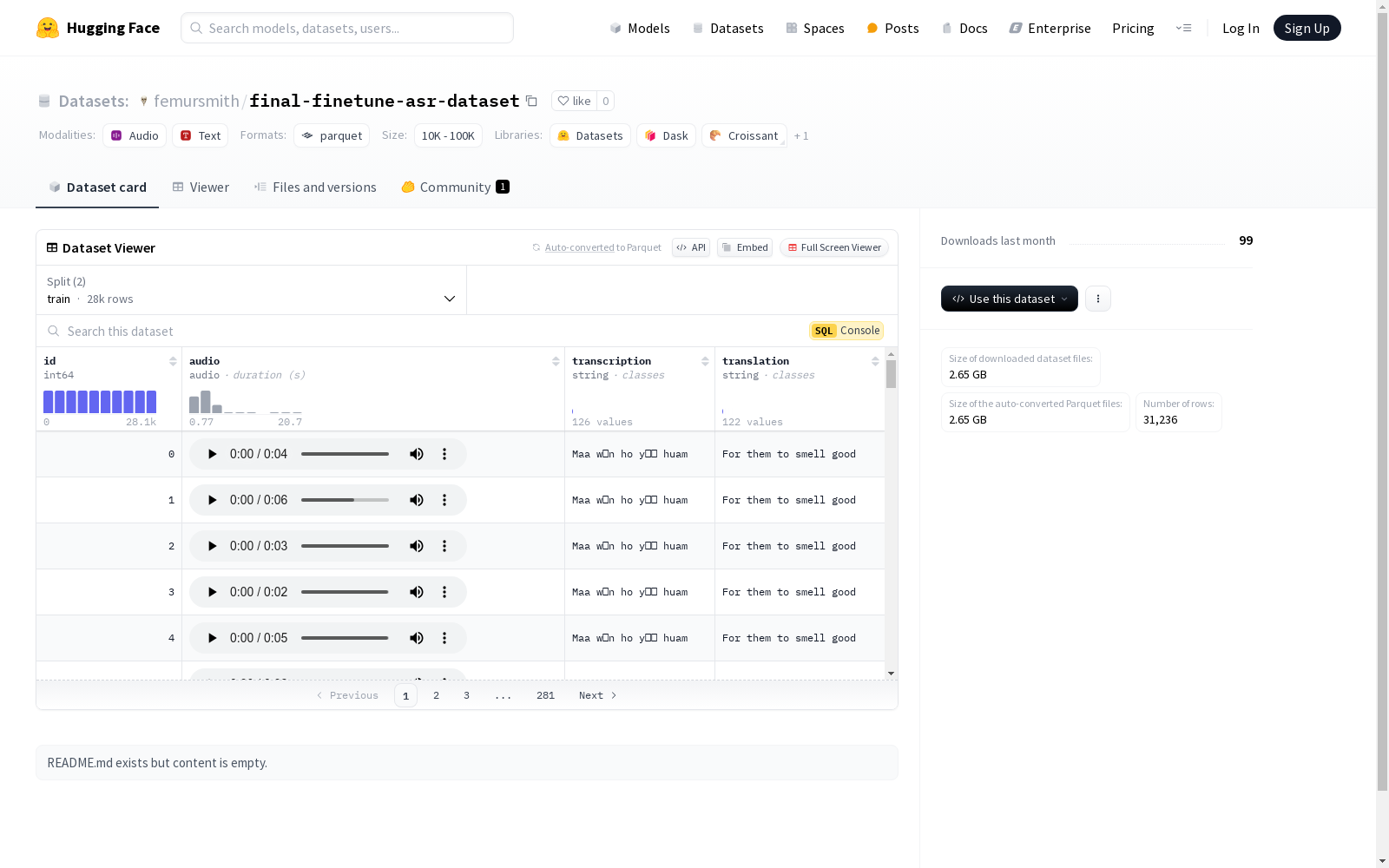The height and width of the screenshot is (868, 1389).
Task: Focus the Search models, datasets, users field
Action: 347,28
